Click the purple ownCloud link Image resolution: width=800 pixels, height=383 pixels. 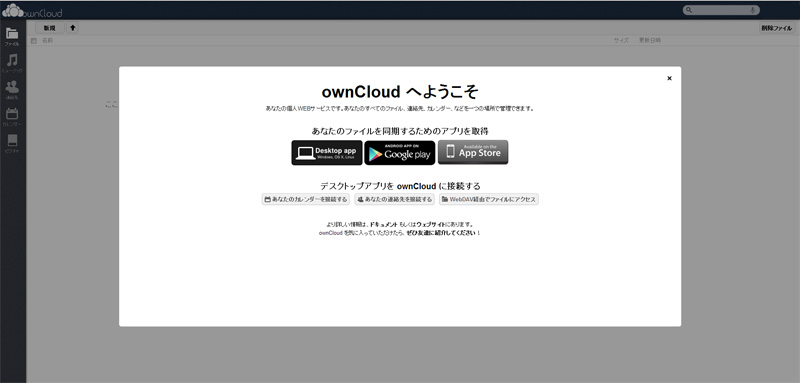(331, 233)
